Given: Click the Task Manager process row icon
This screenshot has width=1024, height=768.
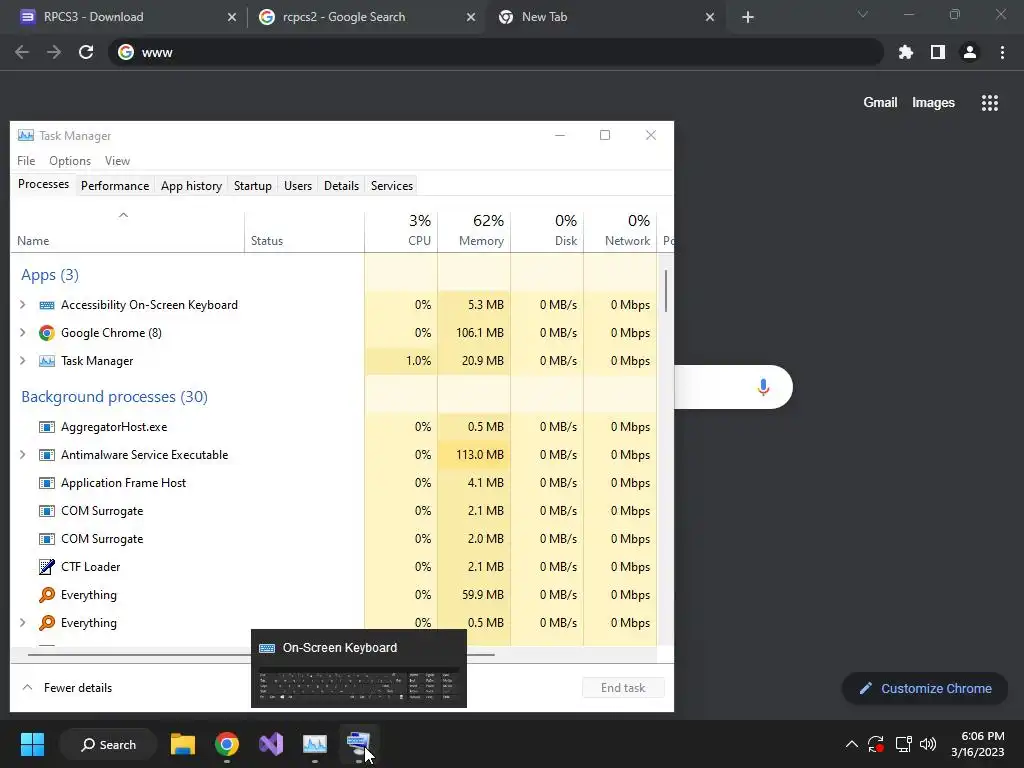Looking at the screenshot, I should coord(47,361).
